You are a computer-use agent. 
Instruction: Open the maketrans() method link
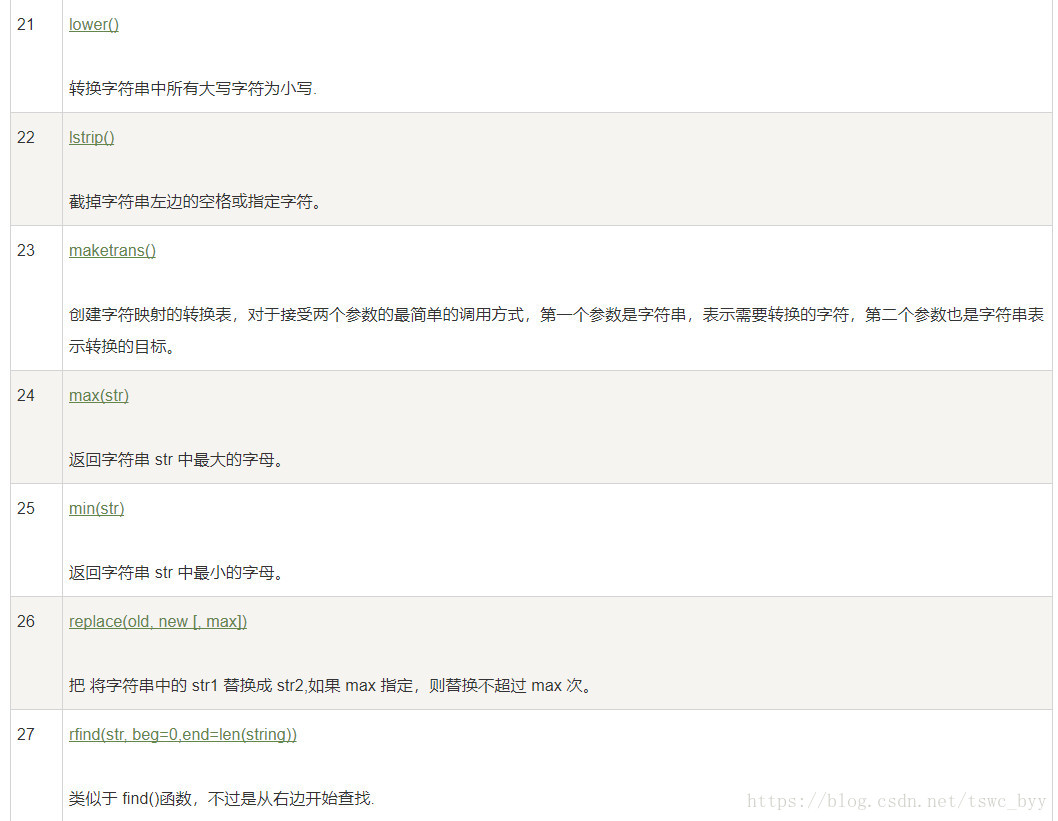click(x=112, y=250)
